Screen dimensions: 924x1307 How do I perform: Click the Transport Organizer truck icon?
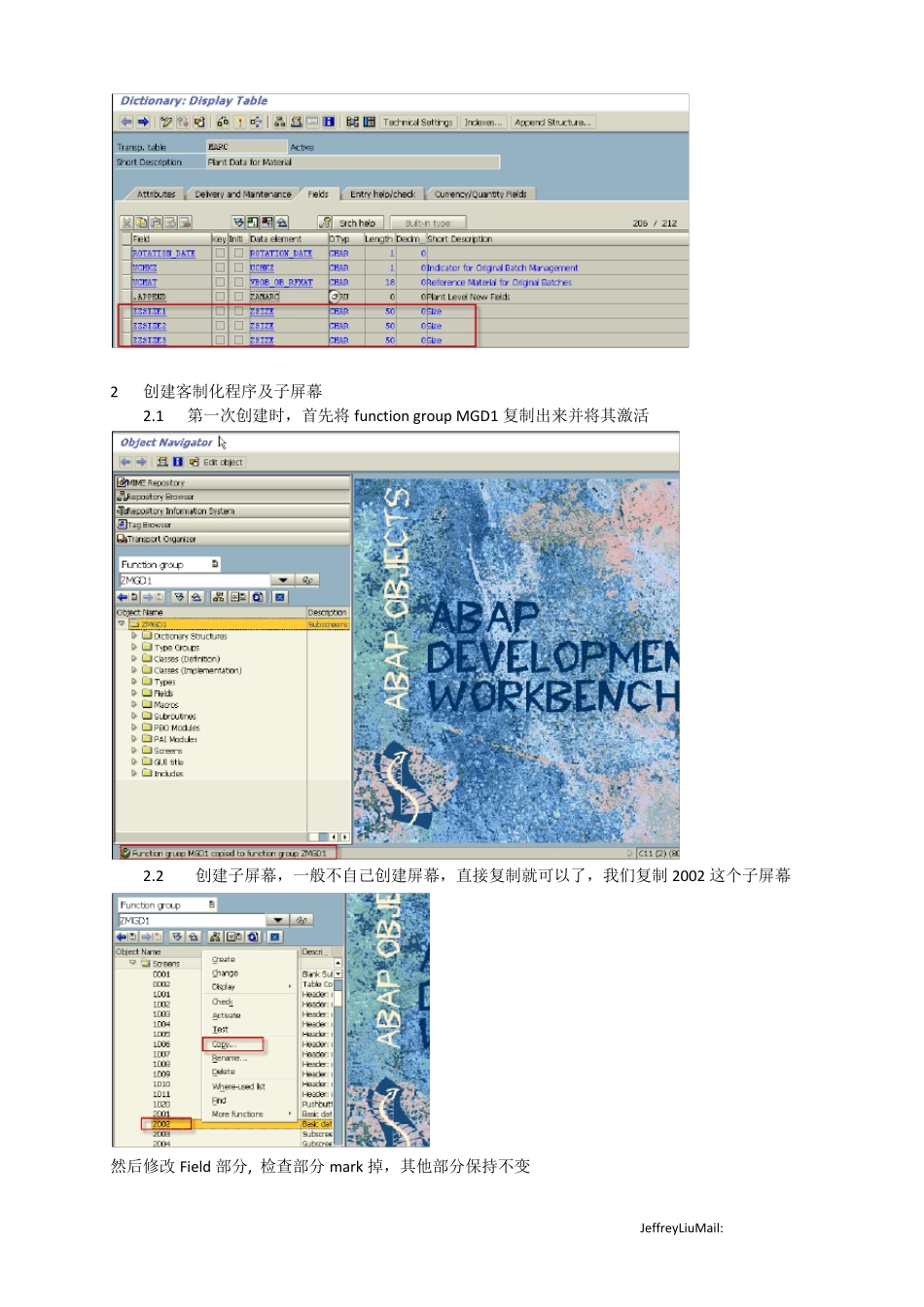tap(122, 539)
